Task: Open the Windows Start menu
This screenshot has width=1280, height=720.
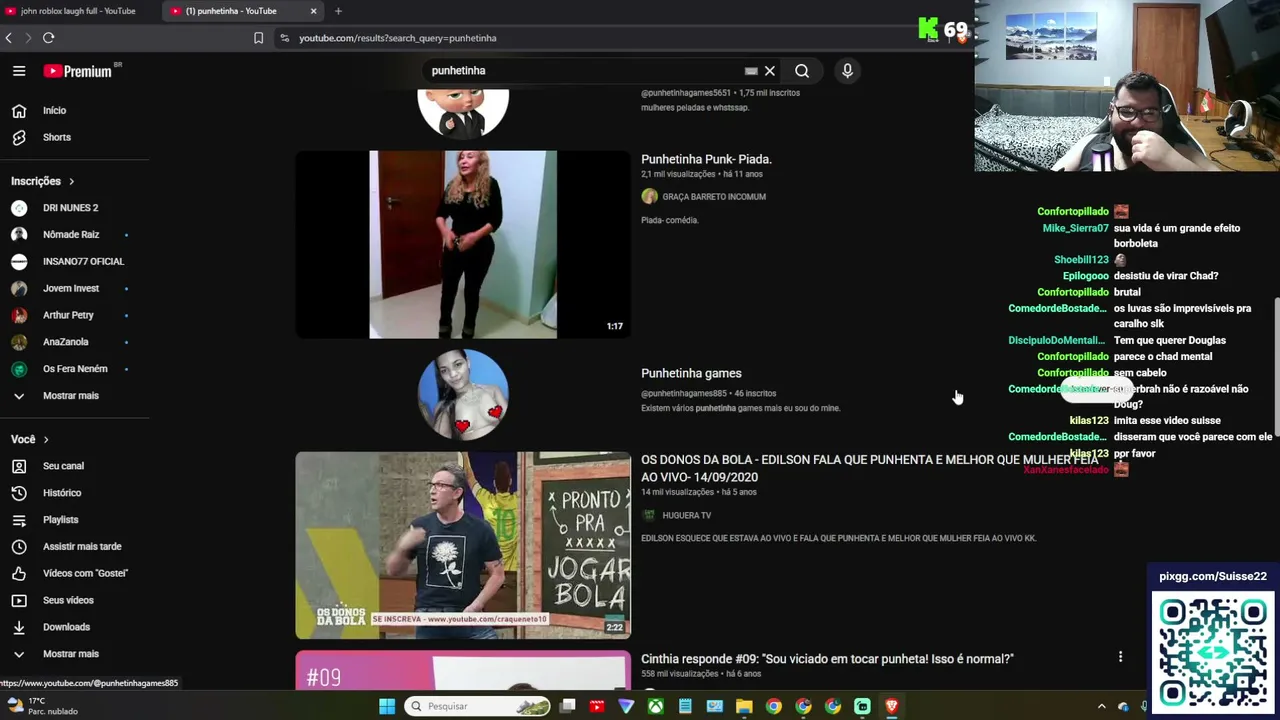Action: [387, 707]
